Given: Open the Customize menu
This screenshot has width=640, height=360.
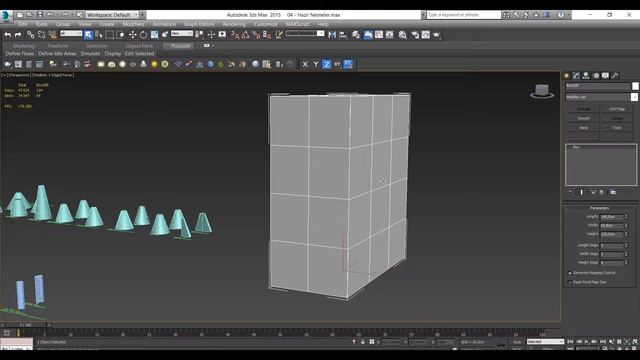Looking at the screenshot, I should tap(266, 24).
